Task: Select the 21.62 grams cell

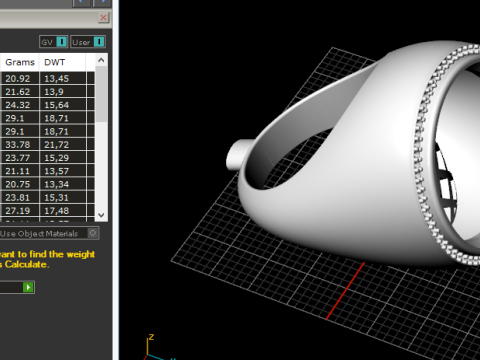Action: coord(20,92)
